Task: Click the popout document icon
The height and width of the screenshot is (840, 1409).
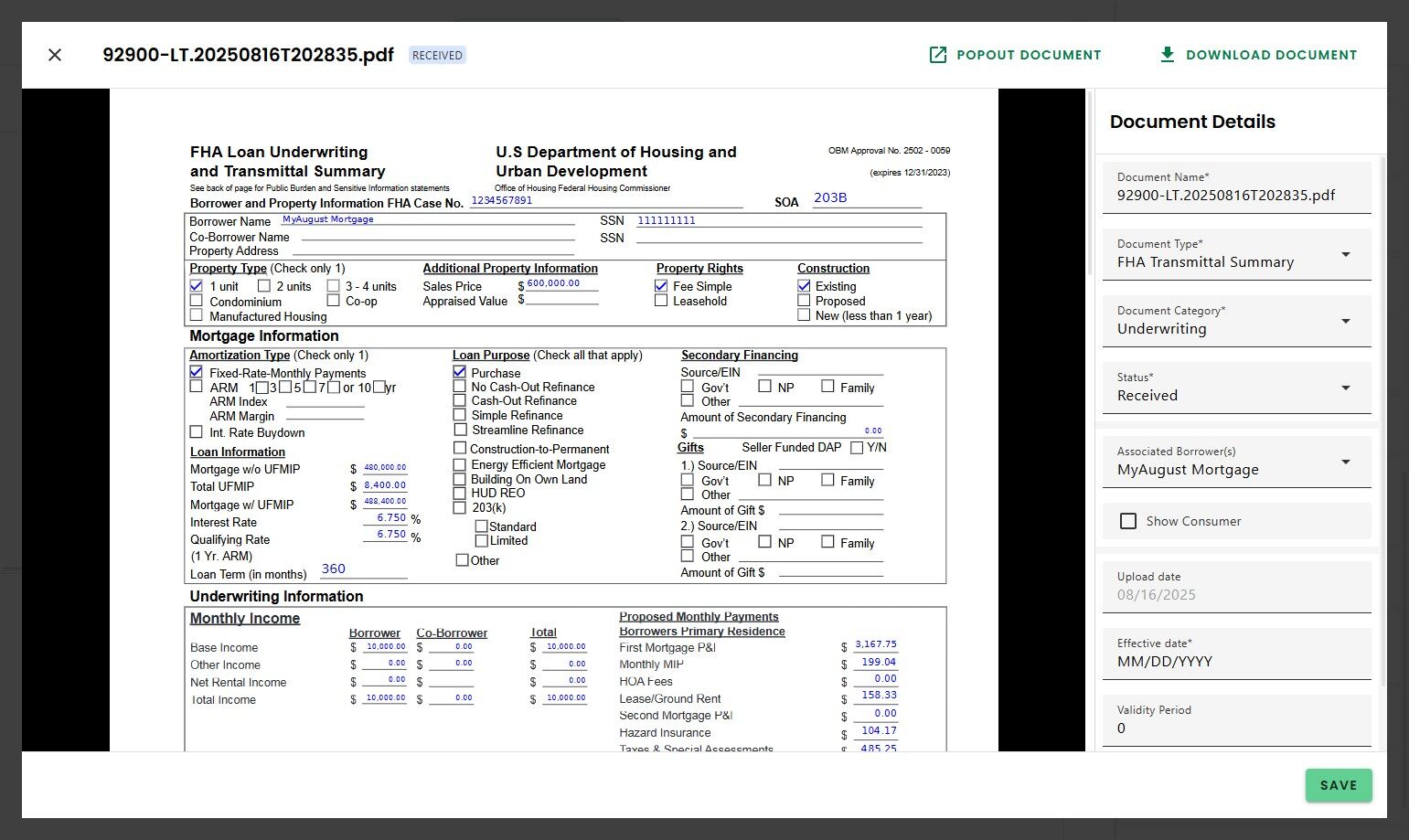Action: (x=937, y=55)
